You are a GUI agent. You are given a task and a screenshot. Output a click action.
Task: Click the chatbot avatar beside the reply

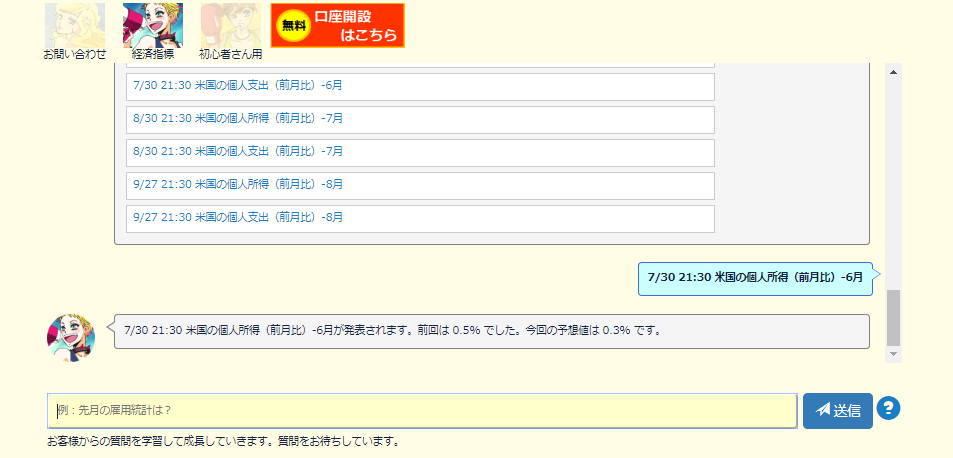tap(71, 336)
